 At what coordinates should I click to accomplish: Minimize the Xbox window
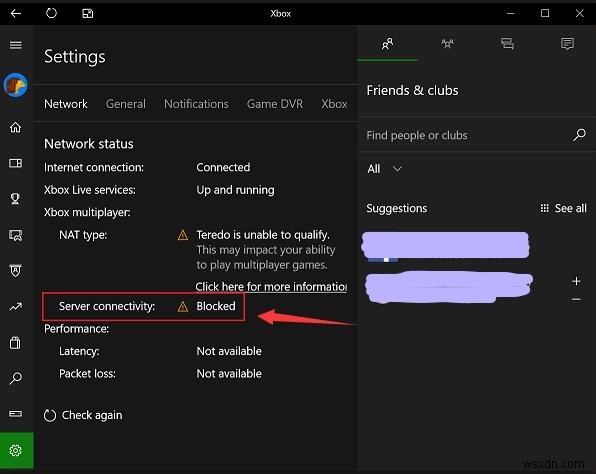[x=511, y=13]
